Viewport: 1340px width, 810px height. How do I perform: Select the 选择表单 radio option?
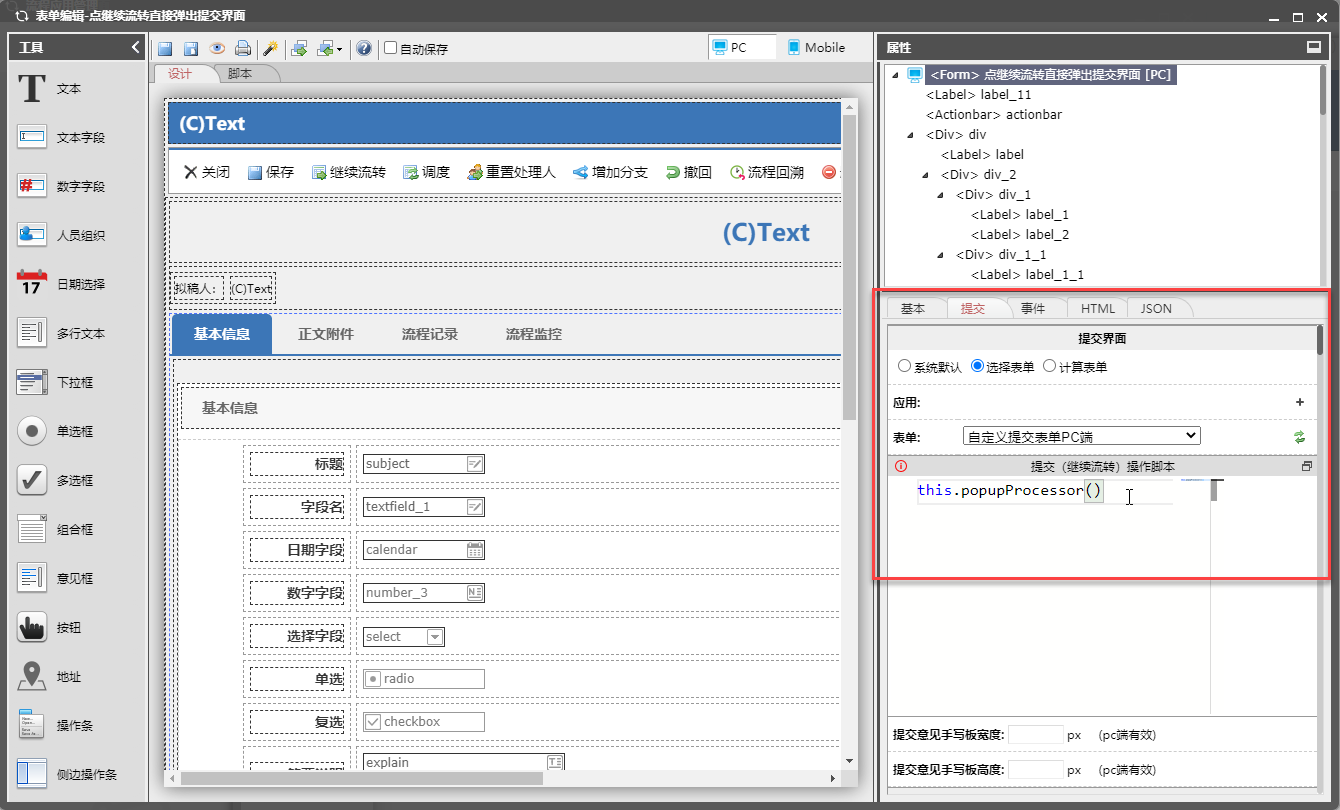[977, 366]
